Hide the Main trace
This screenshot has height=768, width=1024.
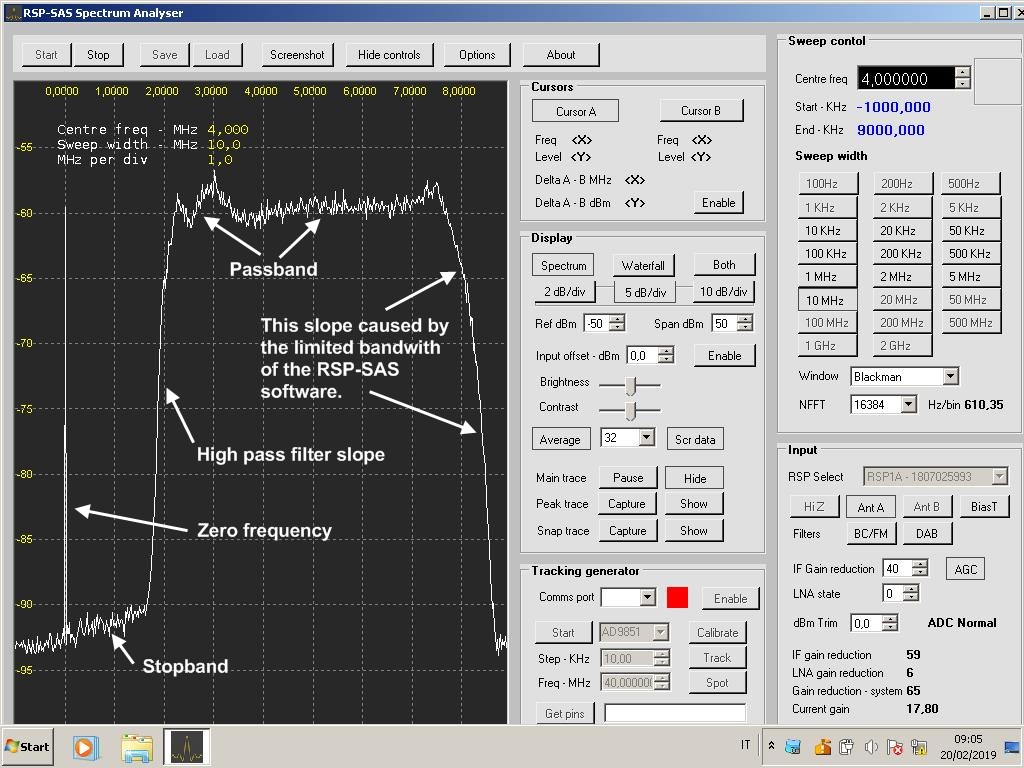(694, 478)
